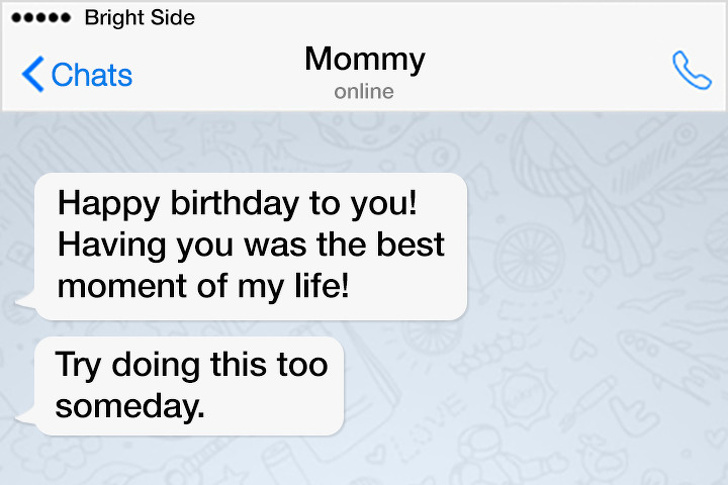Click the signal strength dots

(40, 18)
